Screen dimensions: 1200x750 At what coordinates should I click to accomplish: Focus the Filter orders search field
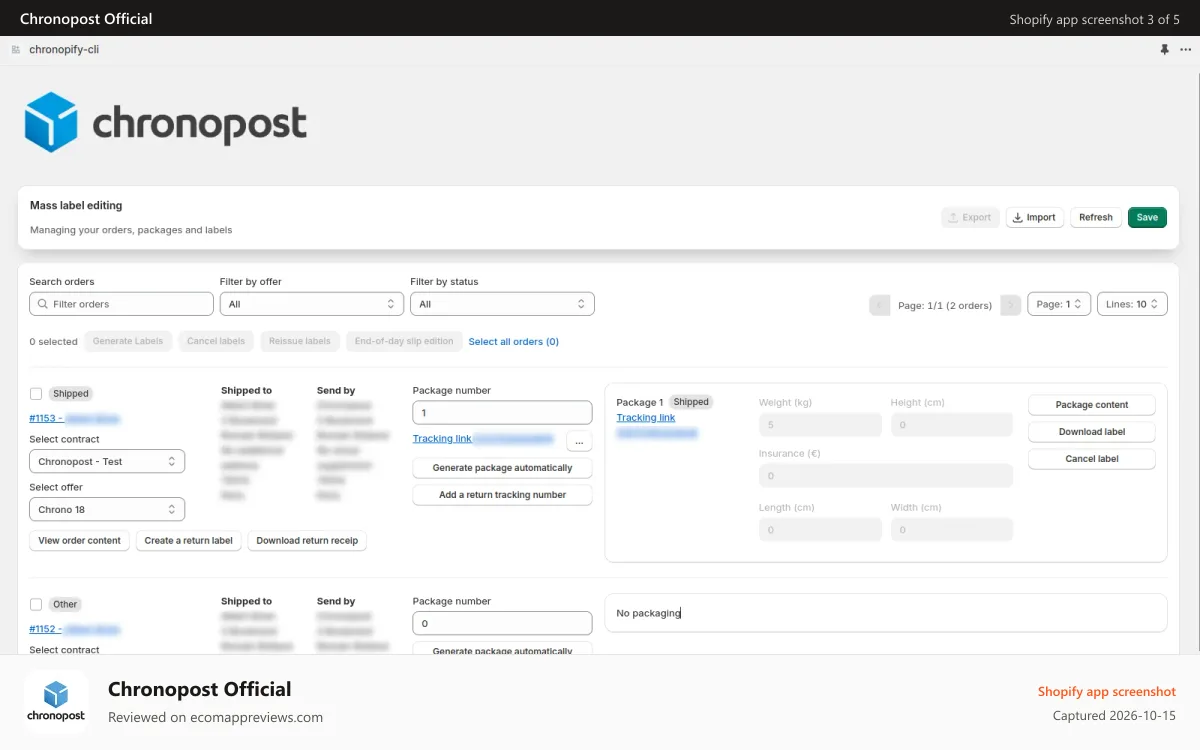pos(121,304)
